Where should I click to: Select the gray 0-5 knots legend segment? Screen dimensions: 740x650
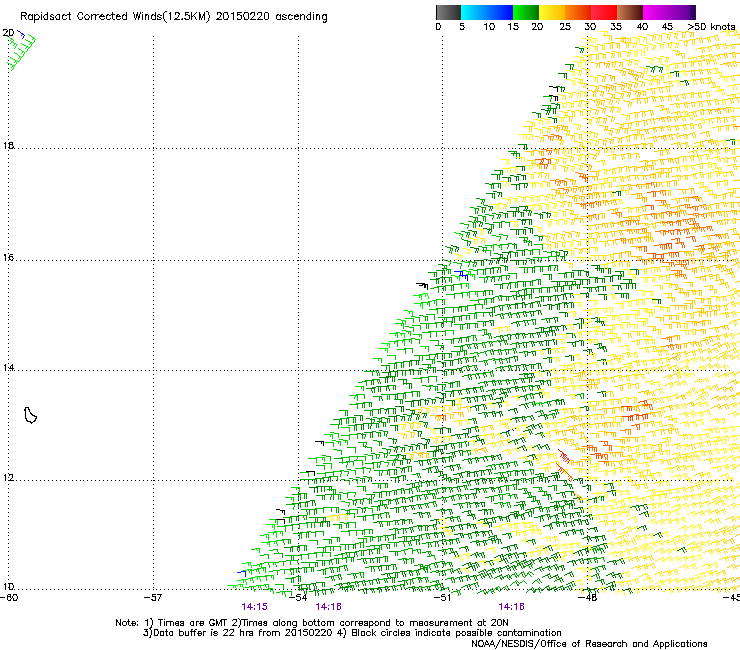(448, 12)
